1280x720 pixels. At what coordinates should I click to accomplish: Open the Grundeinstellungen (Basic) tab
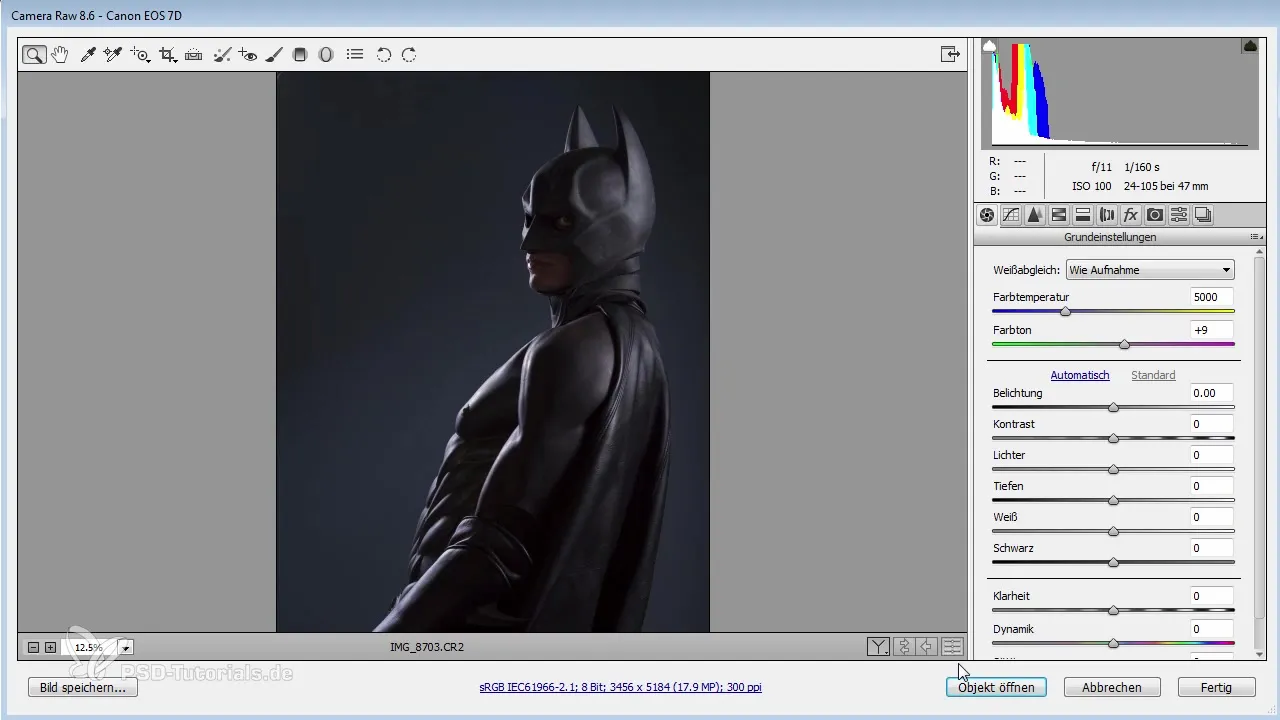(x=987, y=215)
